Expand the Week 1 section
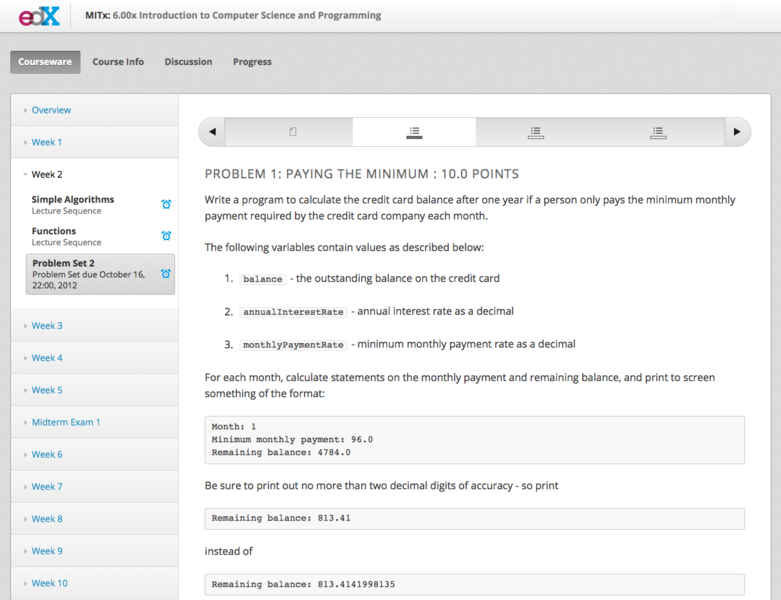Viewport: 781px width, 600px height. [46, 142]
